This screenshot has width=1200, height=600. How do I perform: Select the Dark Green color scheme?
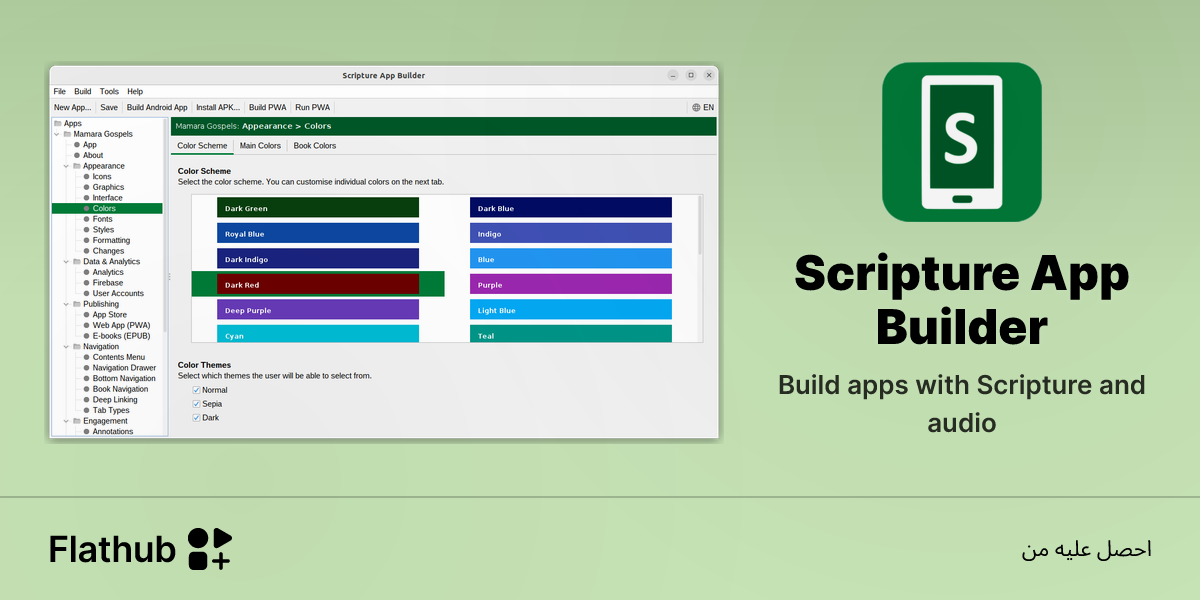coord(318,208)
